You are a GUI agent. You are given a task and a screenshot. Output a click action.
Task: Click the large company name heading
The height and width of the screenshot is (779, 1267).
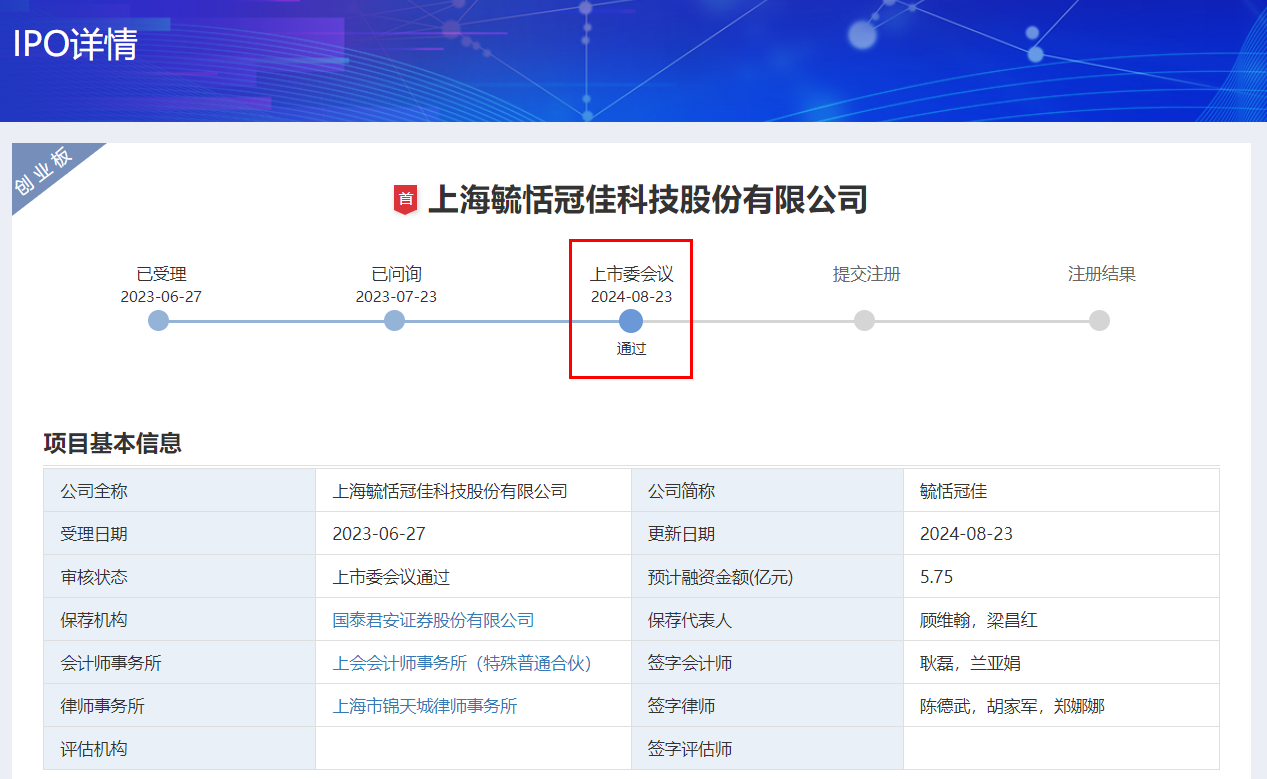coord(647,200)
